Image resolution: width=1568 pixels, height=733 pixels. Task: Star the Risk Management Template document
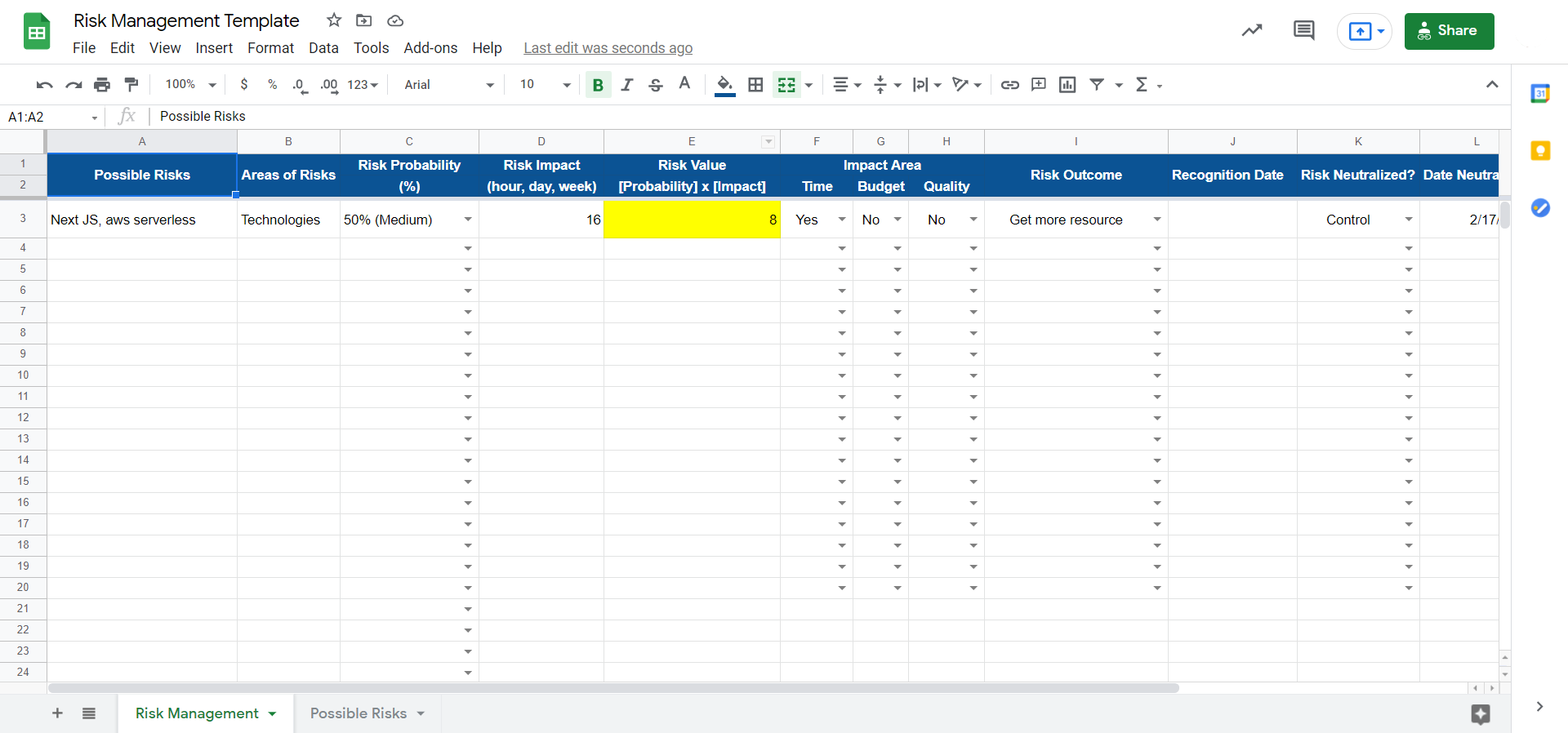pyautogui.click(x=334, y=20)
